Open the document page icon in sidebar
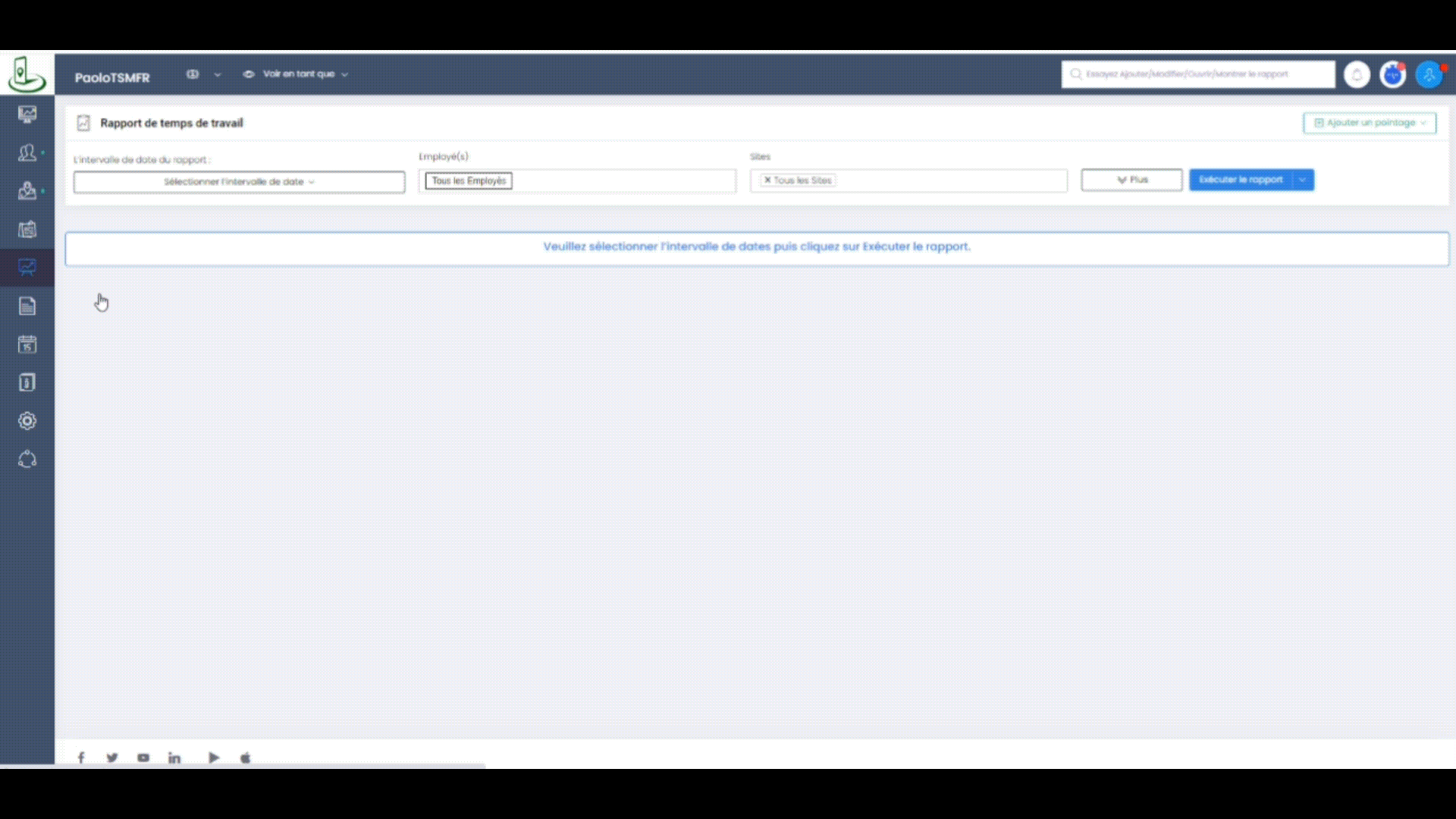Image resolution: width=1456 pixels, height=819 pixels. tap(27, 306)
